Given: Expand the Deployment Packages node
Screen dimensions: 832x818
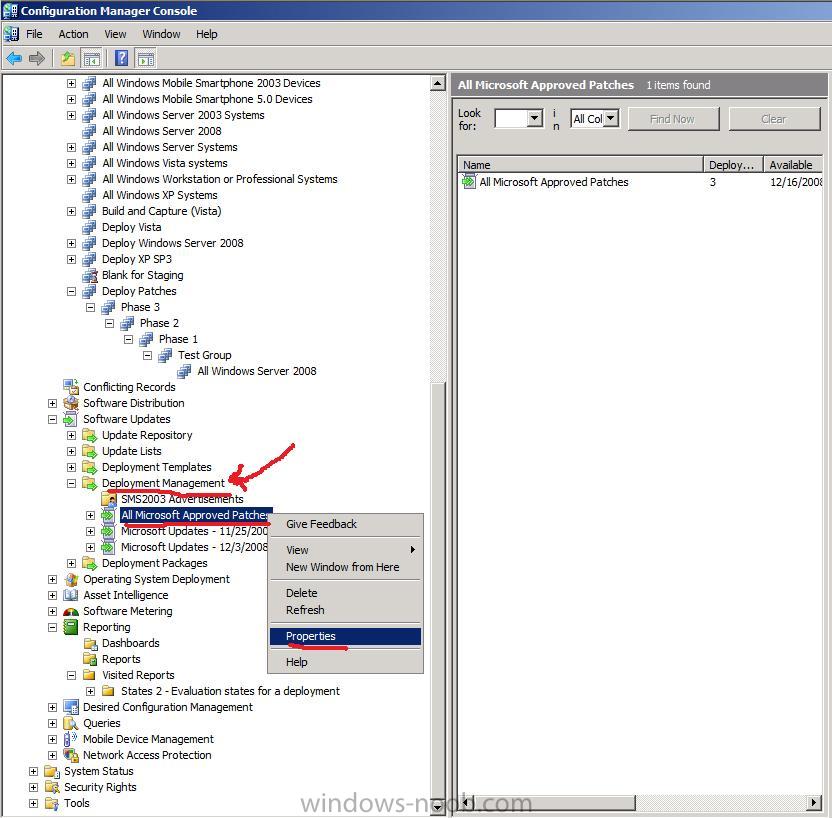Looking at the screenshot, I should pos(71,563).
